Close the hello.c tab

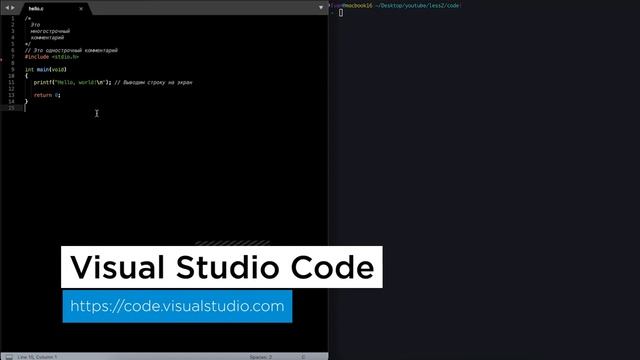pos(81,9)
